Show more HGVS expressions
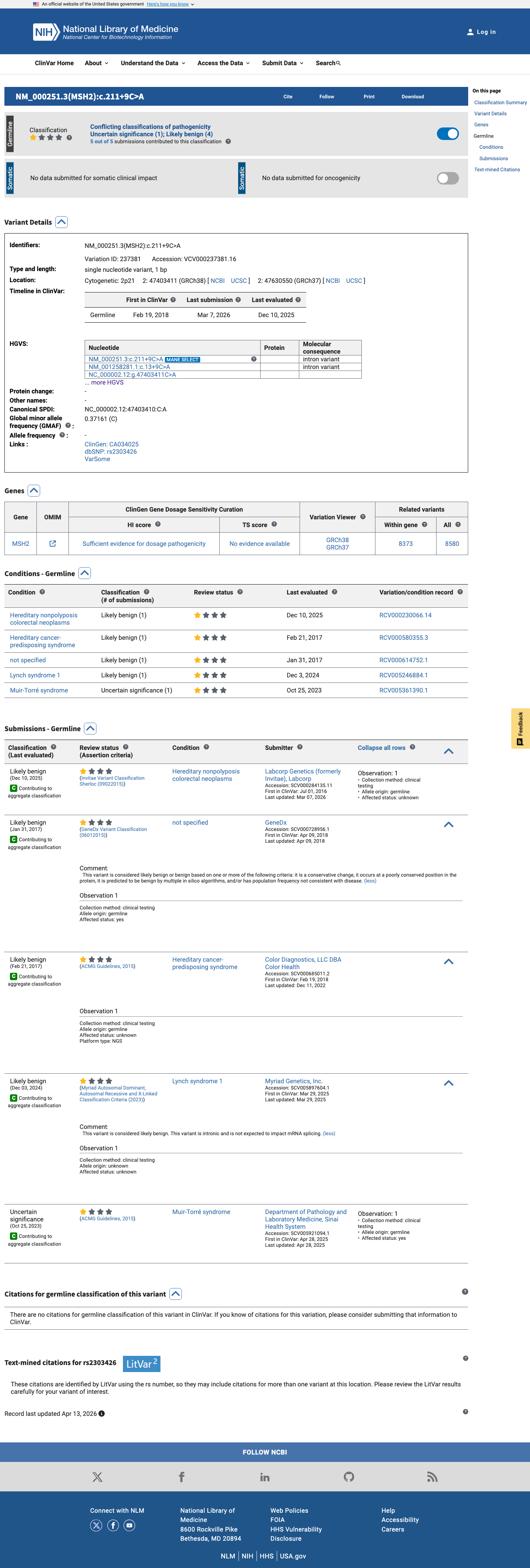The width and height of the screenshot is (530, 1568). tap(104, 382)
